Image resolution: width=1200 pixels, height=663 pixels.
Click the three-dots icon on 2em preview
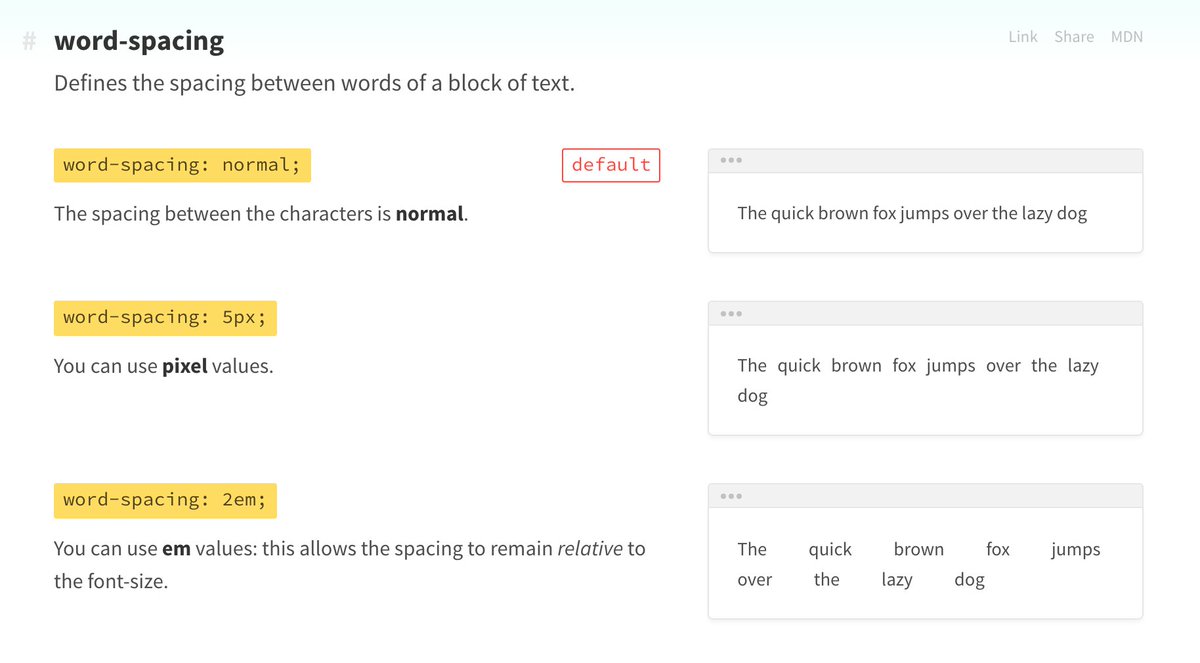[731, 496]
